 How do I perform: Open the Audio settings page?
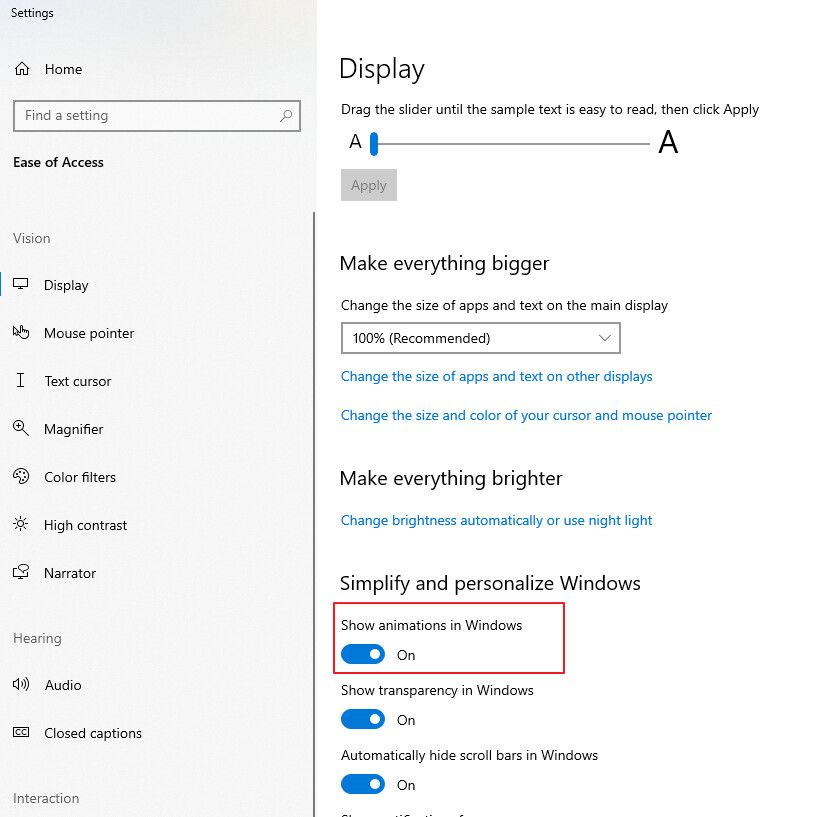click(63, 685)
